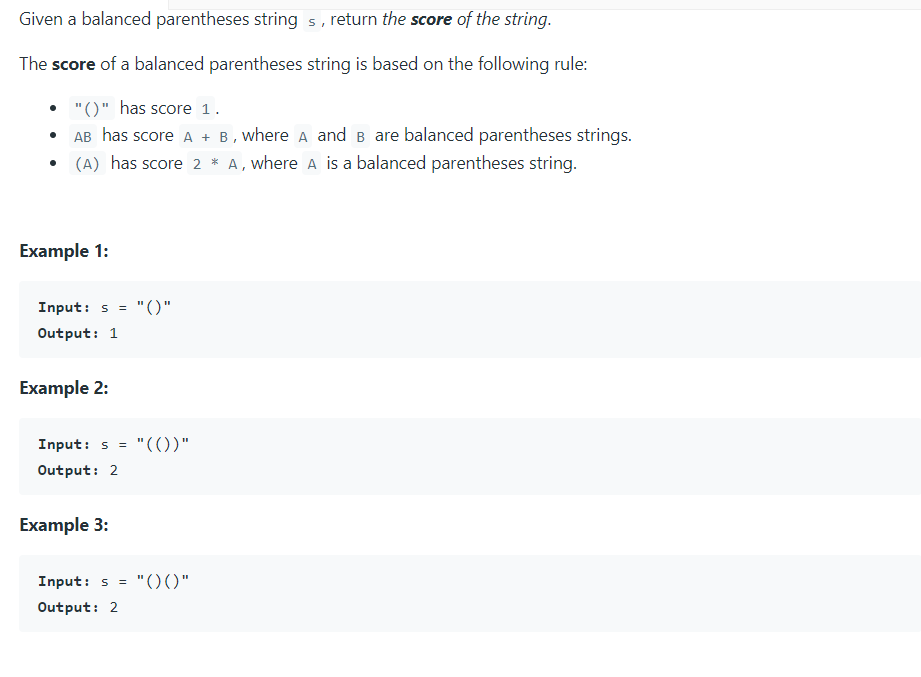Viewport: 921px width, 677px height.
Task: Click the bold word 'score' in second paragraph
Action: click(73, 64)
